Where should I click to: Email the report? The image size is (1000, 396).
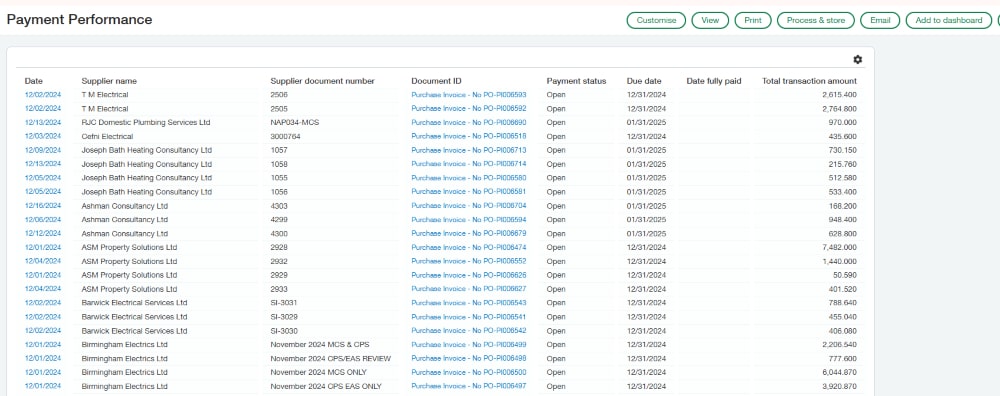click(x=879, y=20)
